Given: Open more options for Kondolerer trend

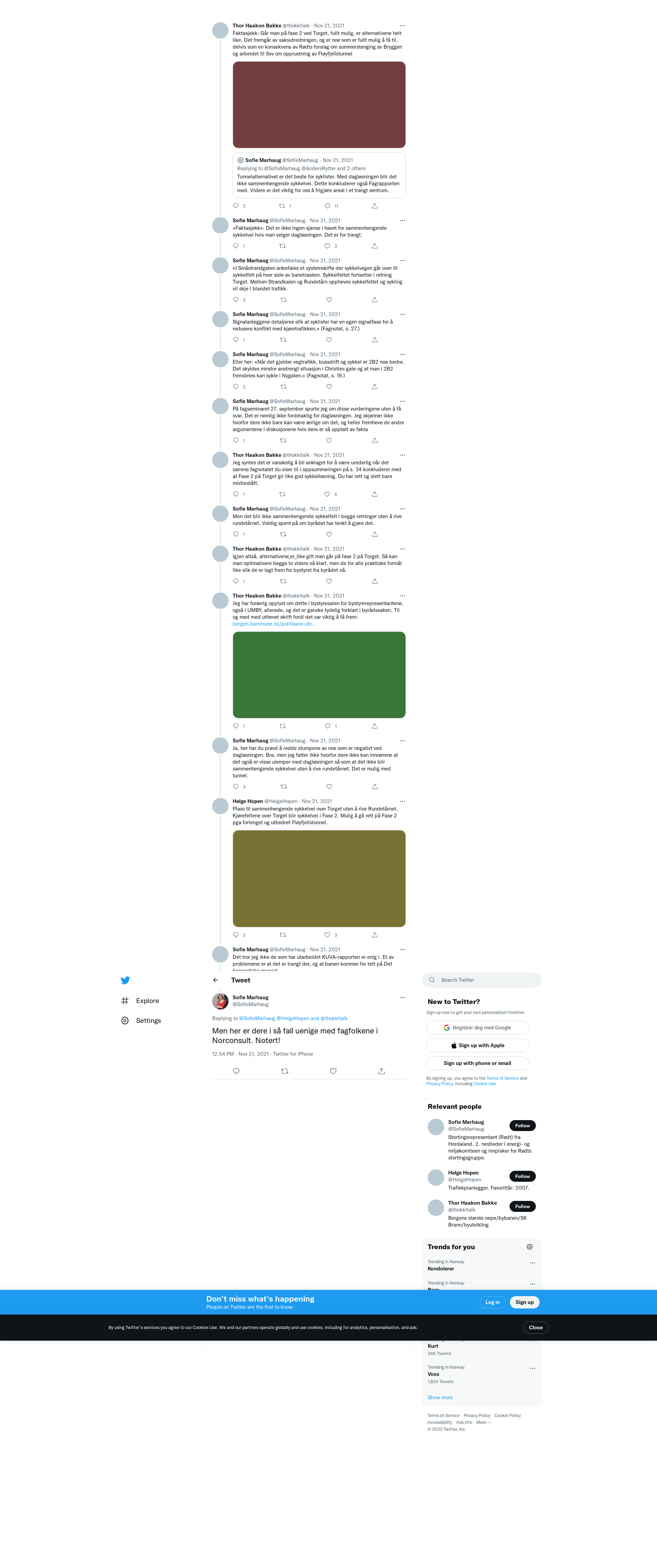Looking at the screenshot, I should (x=532, y=1263).
